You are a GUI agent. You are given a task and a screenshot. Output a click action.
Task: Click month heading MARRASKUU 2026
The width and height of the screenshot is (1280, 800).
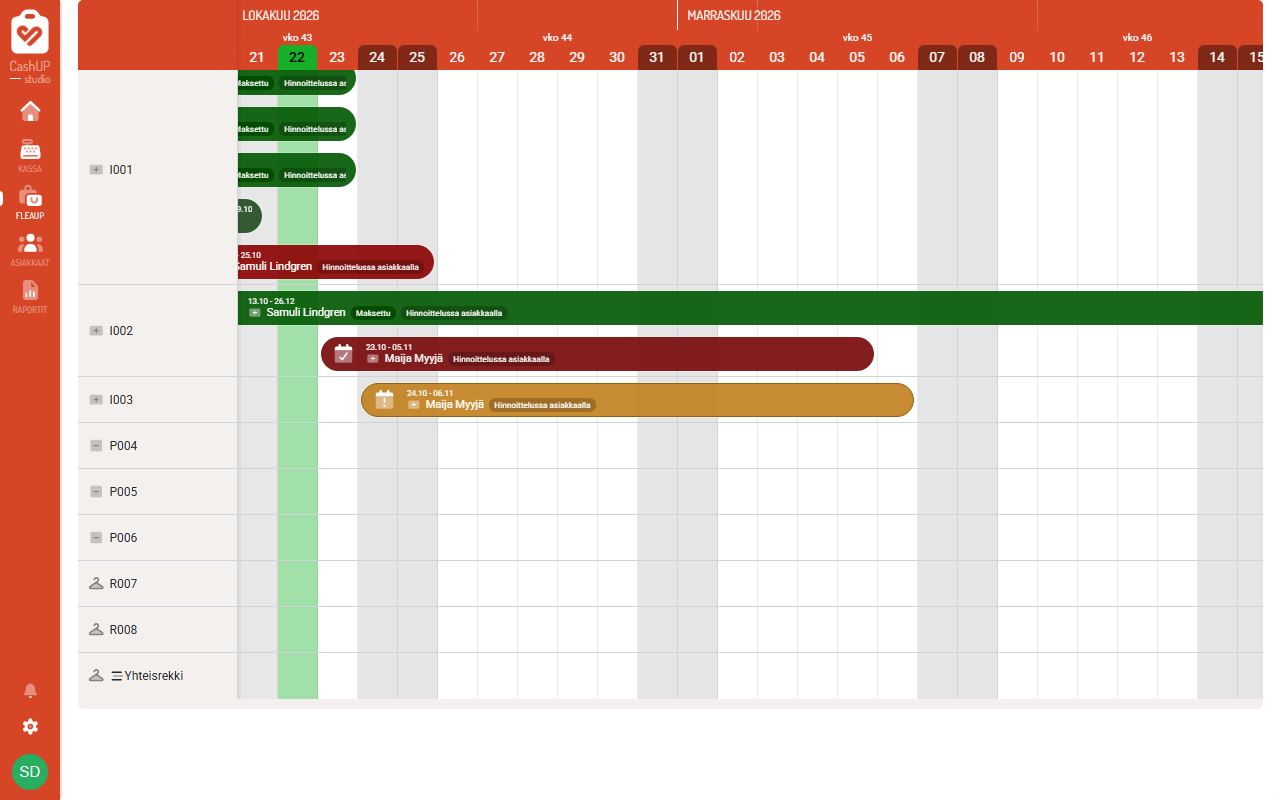734,16
